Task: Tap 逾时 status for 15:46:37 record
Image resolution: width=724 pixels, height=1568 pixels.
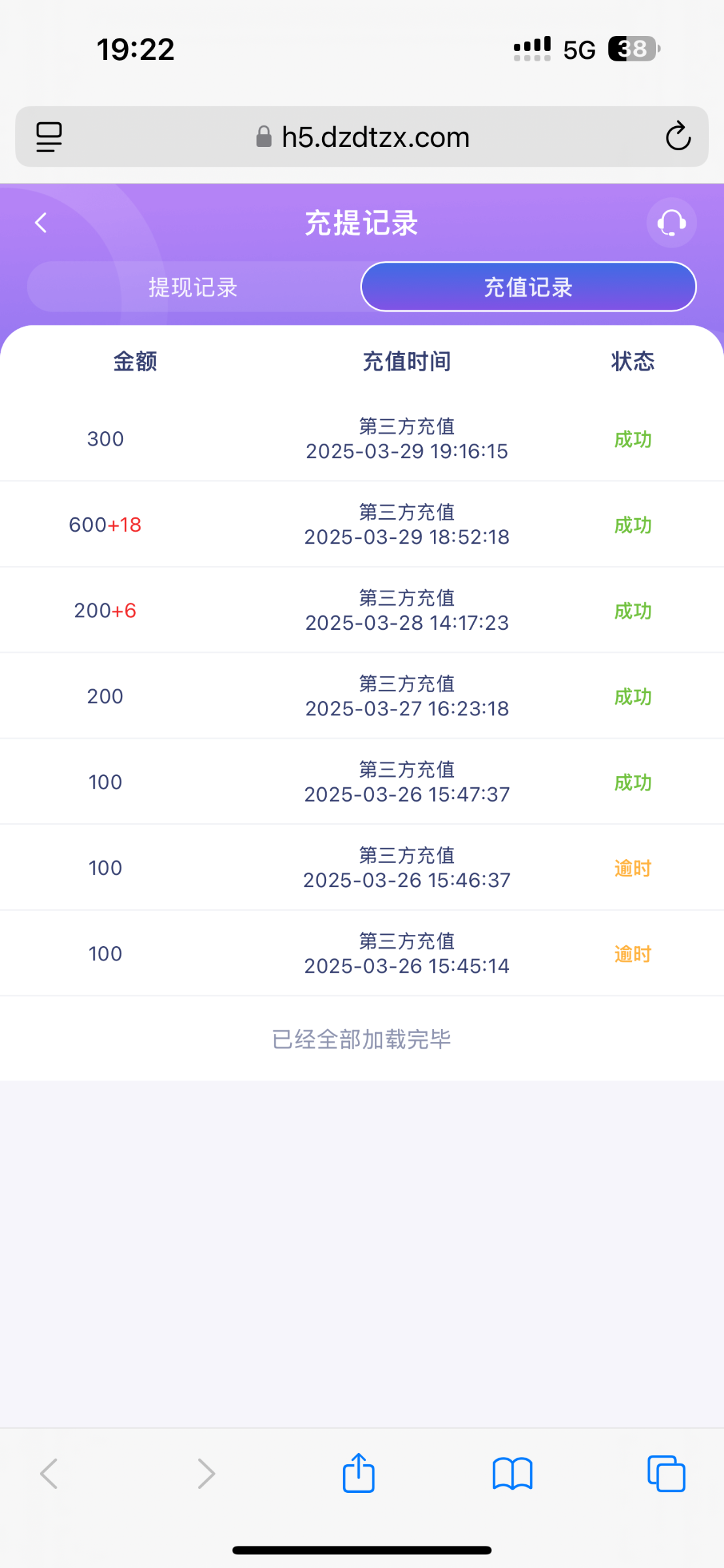Action: [633, 868]
